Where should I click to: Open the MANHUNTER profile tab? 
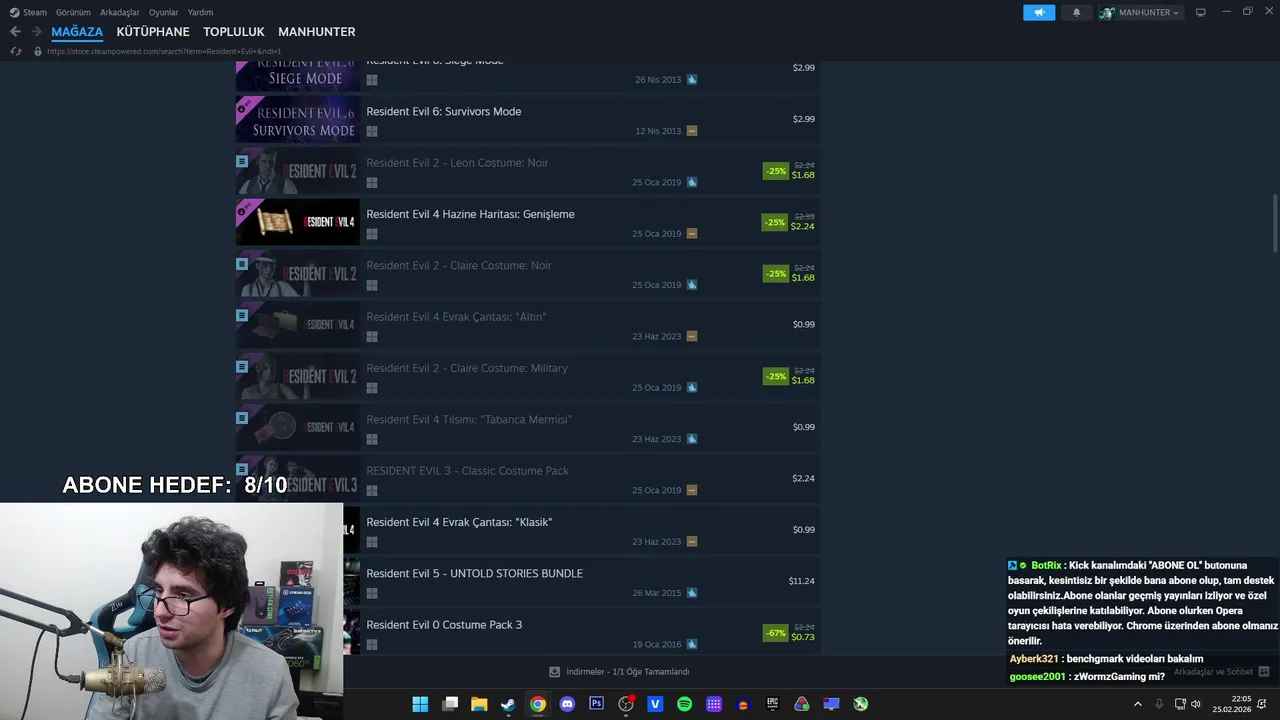317,32
